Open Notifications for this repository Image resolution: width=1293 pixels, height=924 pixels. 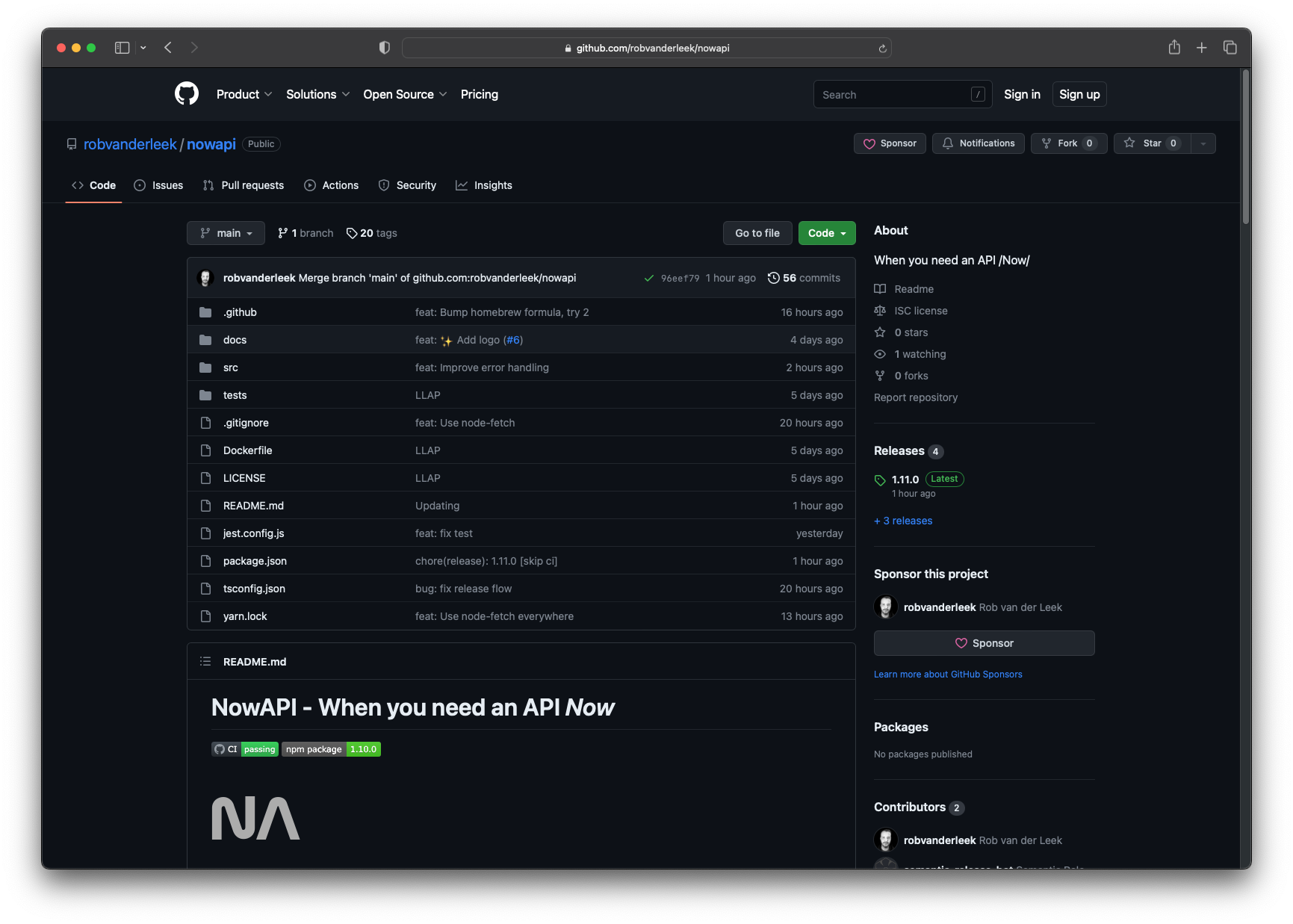pyautogui.click(x=979, y=143)
